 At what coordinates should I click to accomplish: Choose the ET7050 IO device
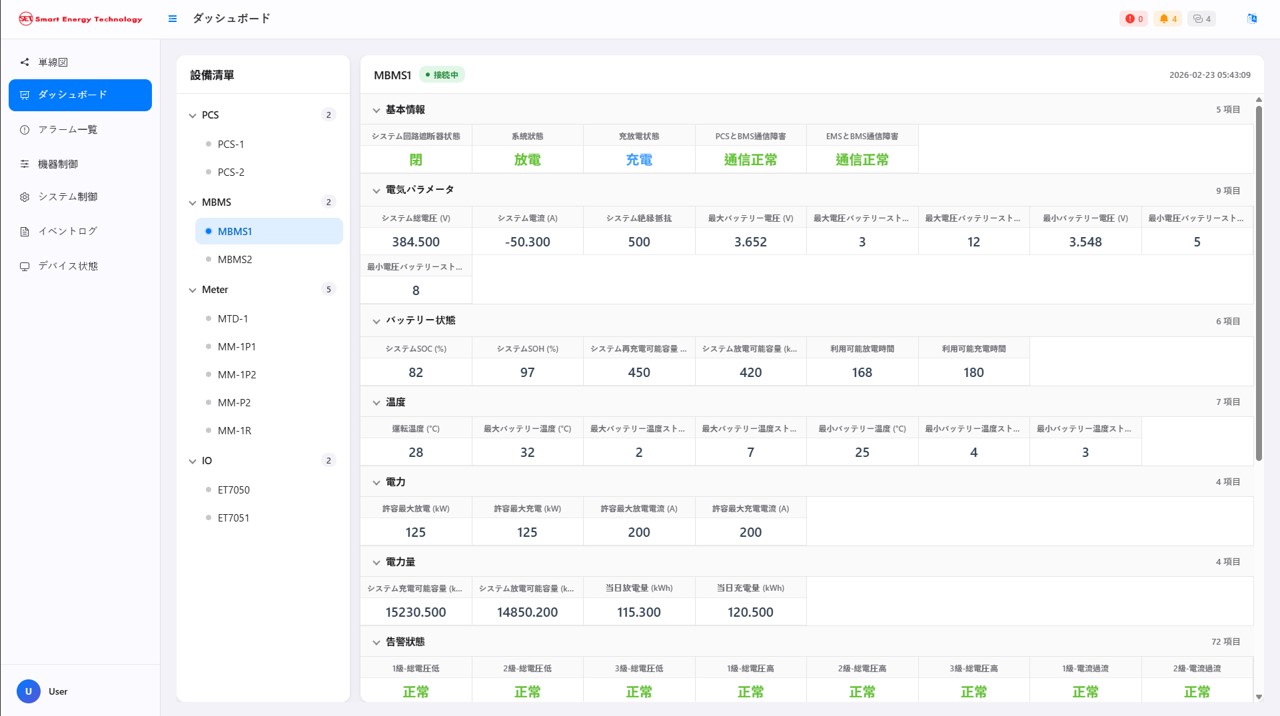[x=234, y=490]
